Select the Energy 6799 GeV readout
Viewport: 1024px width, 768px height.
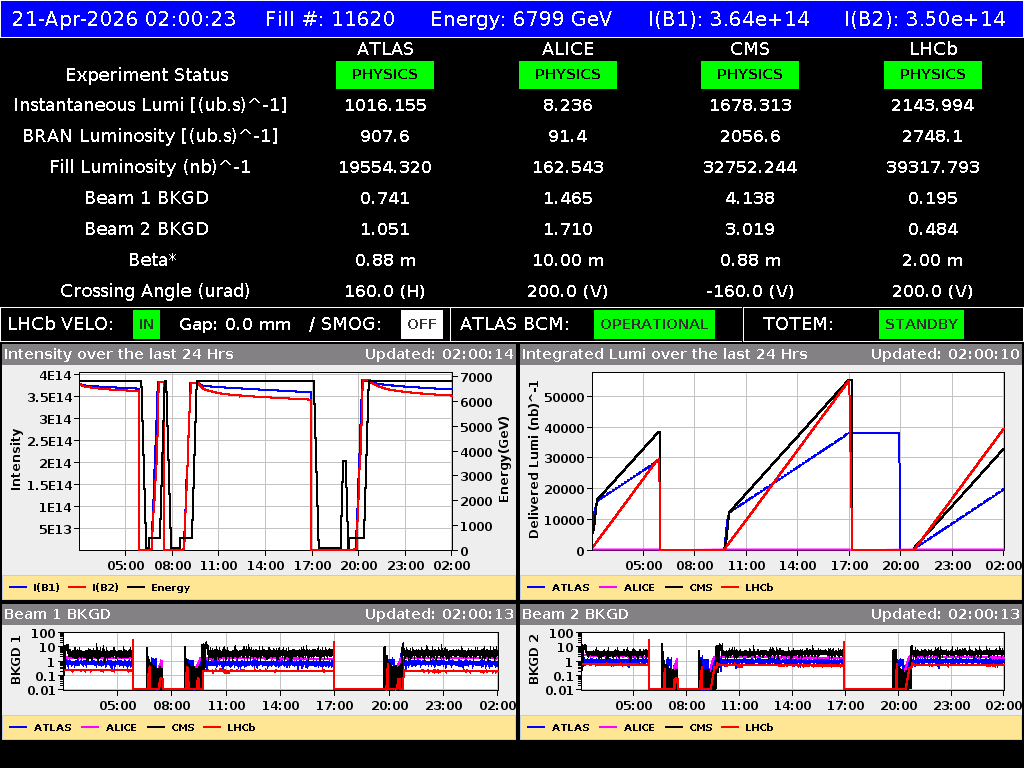tap(521, 18)
